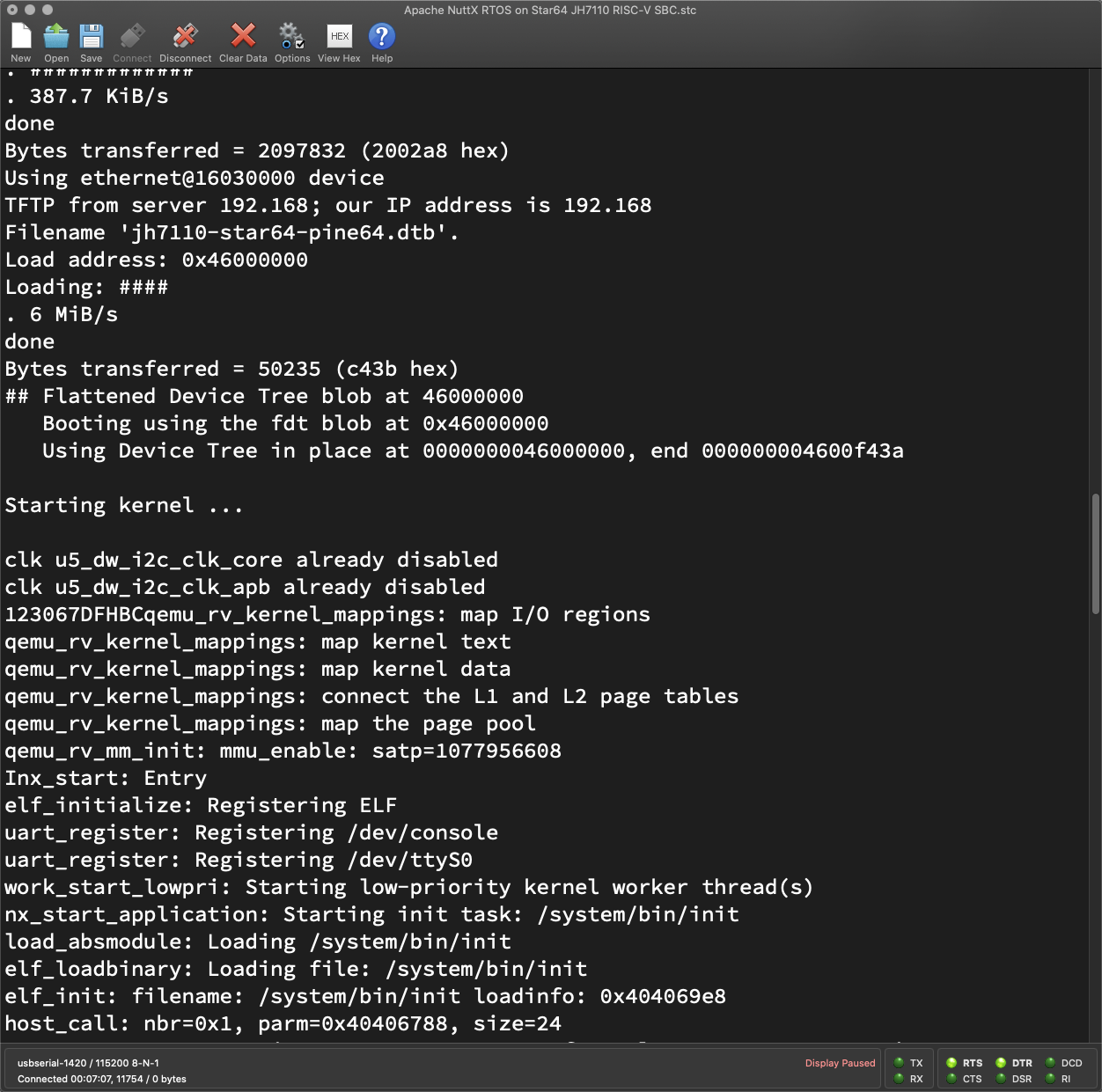Save the session with the Save icon
The height and width of the screenshot is (1092, 1102).
pyautogui.click(x=92, y=36)
